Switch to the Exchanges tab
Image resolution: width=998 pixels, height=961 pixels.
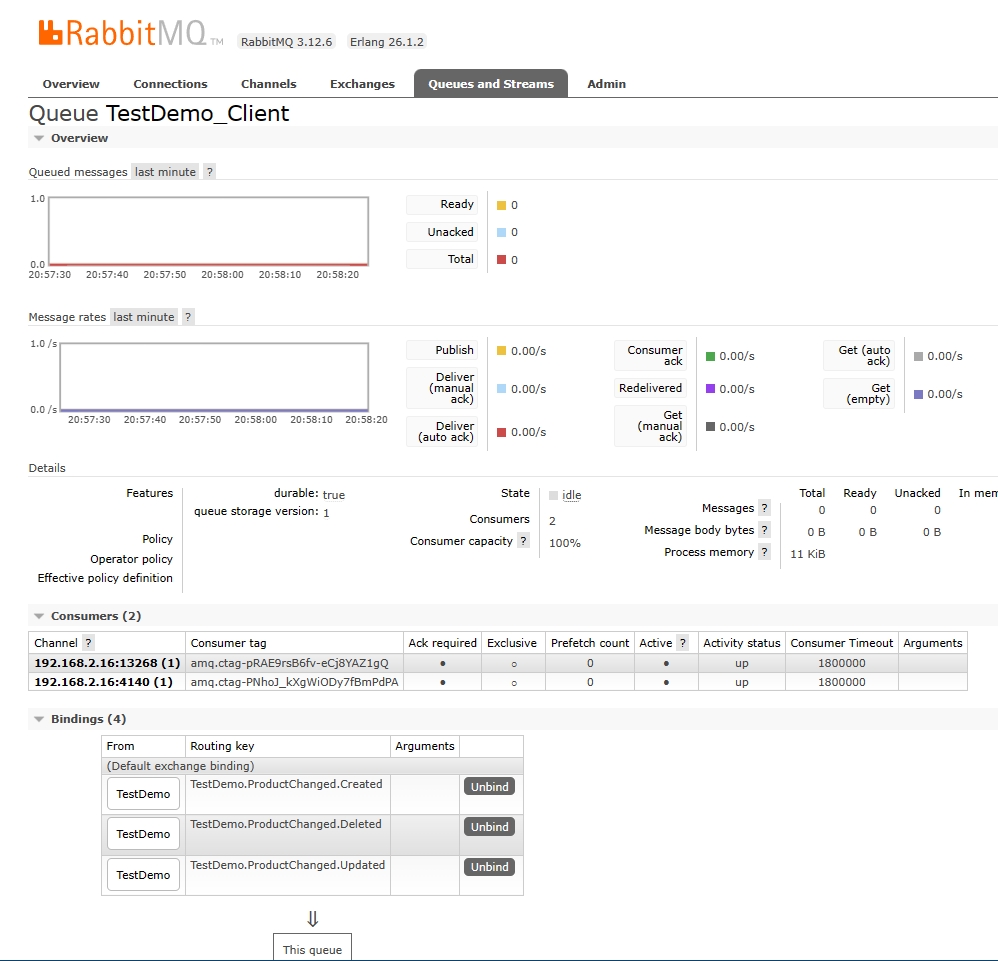pyautogui.click(x=362, y=84)
